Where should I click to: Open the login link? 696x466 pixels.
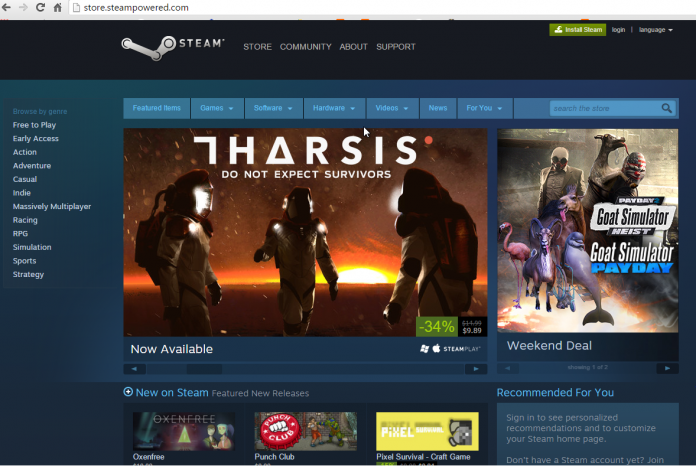[618, 30]
